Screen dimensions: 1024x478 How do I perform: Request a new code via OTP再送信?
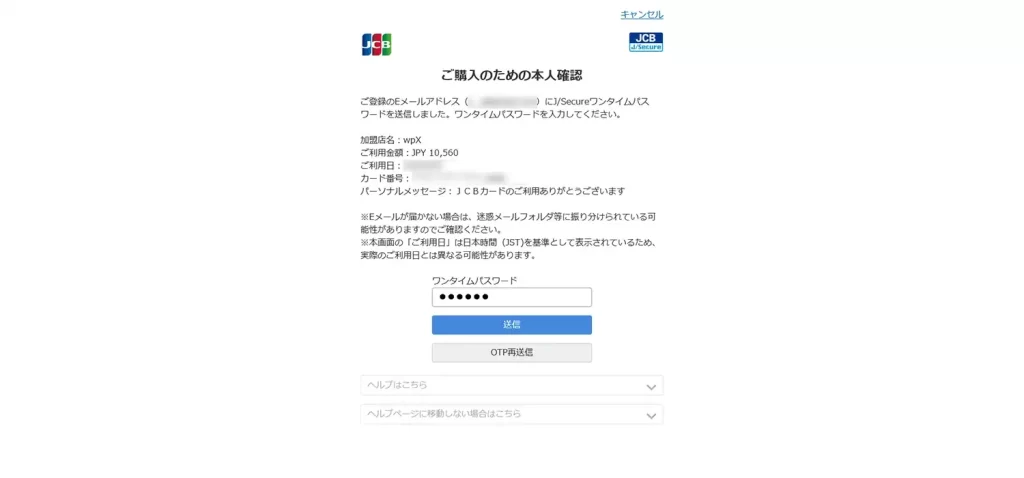tap(511, 353)
